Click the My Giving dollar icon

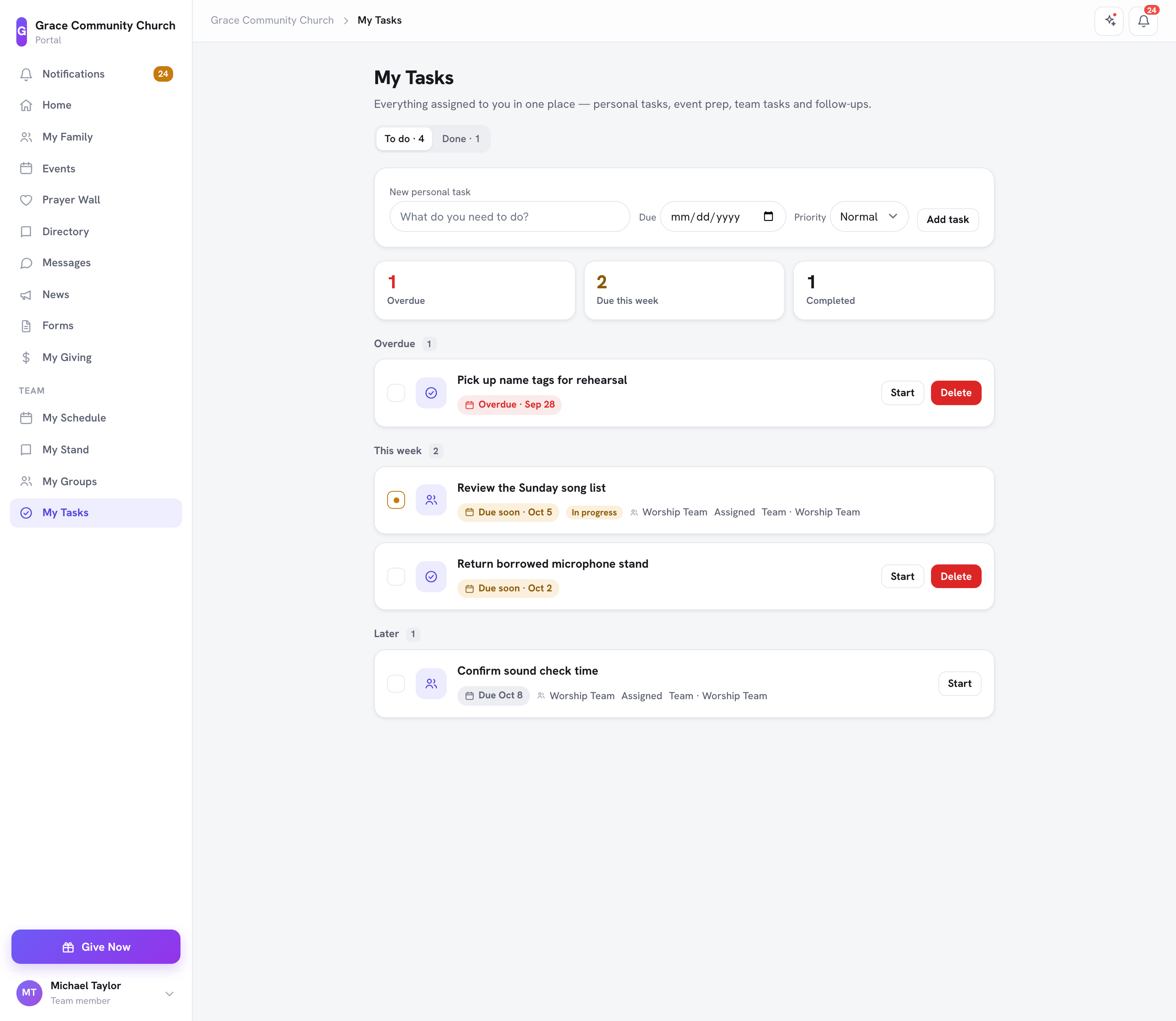(26, 357)
